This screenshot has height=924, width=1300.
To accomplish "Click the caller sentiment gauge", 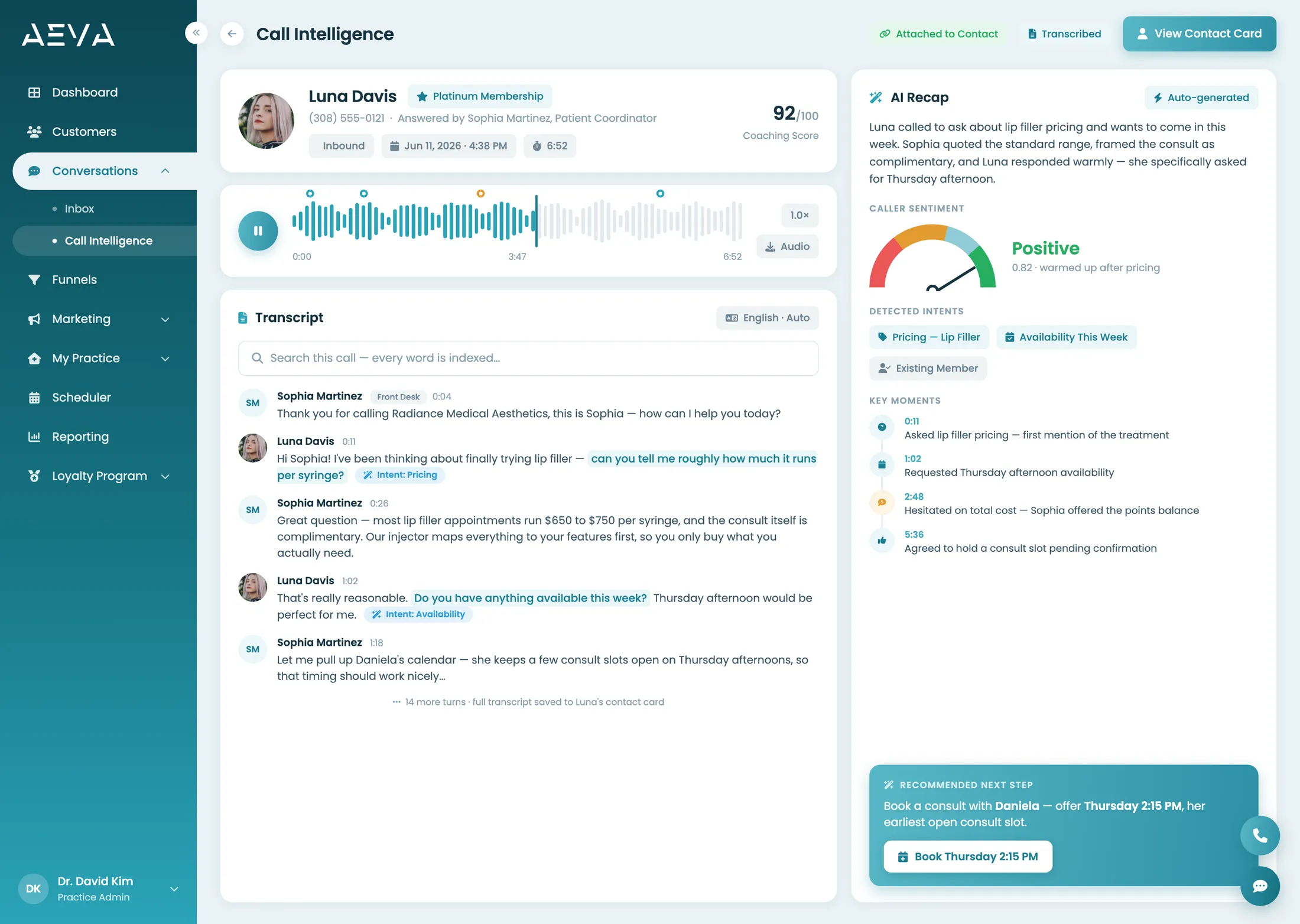I will pos(932,258).
